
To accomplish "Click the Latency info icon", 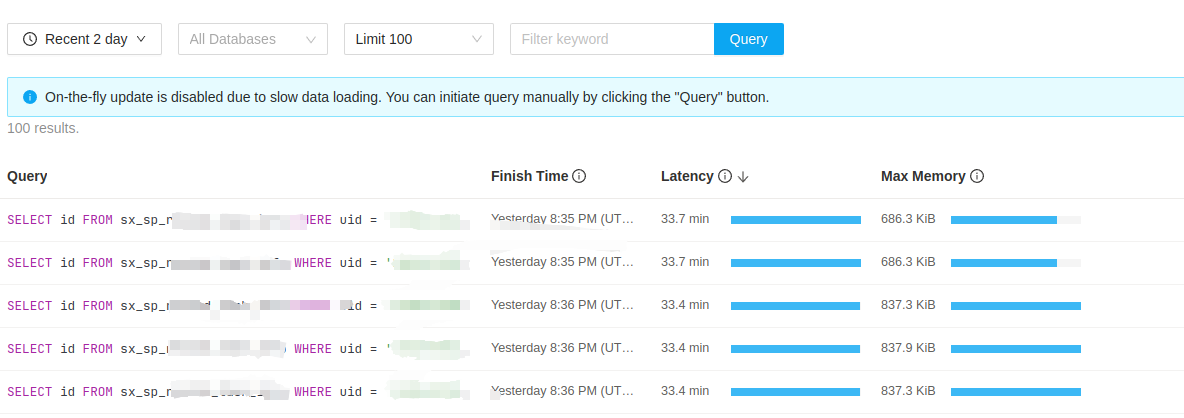I will point(725,176).
